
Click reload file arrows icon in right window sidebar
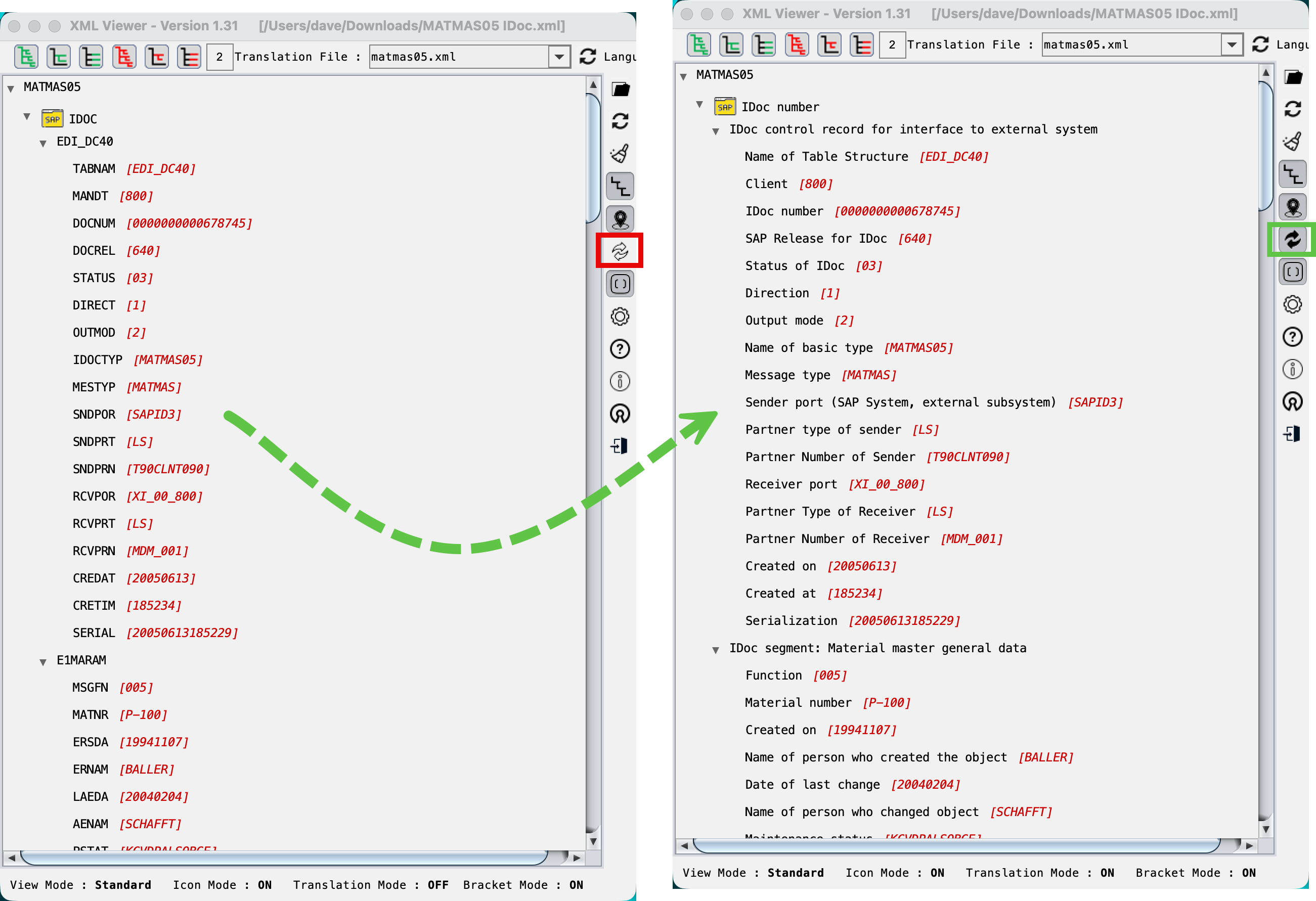coord(1292,109)
